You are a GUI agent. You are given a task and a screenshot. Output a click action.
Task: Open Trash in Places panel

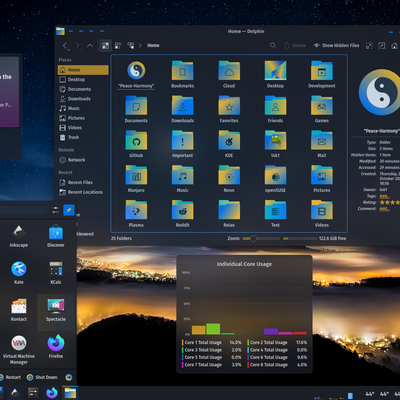click(x=83, y=137)
